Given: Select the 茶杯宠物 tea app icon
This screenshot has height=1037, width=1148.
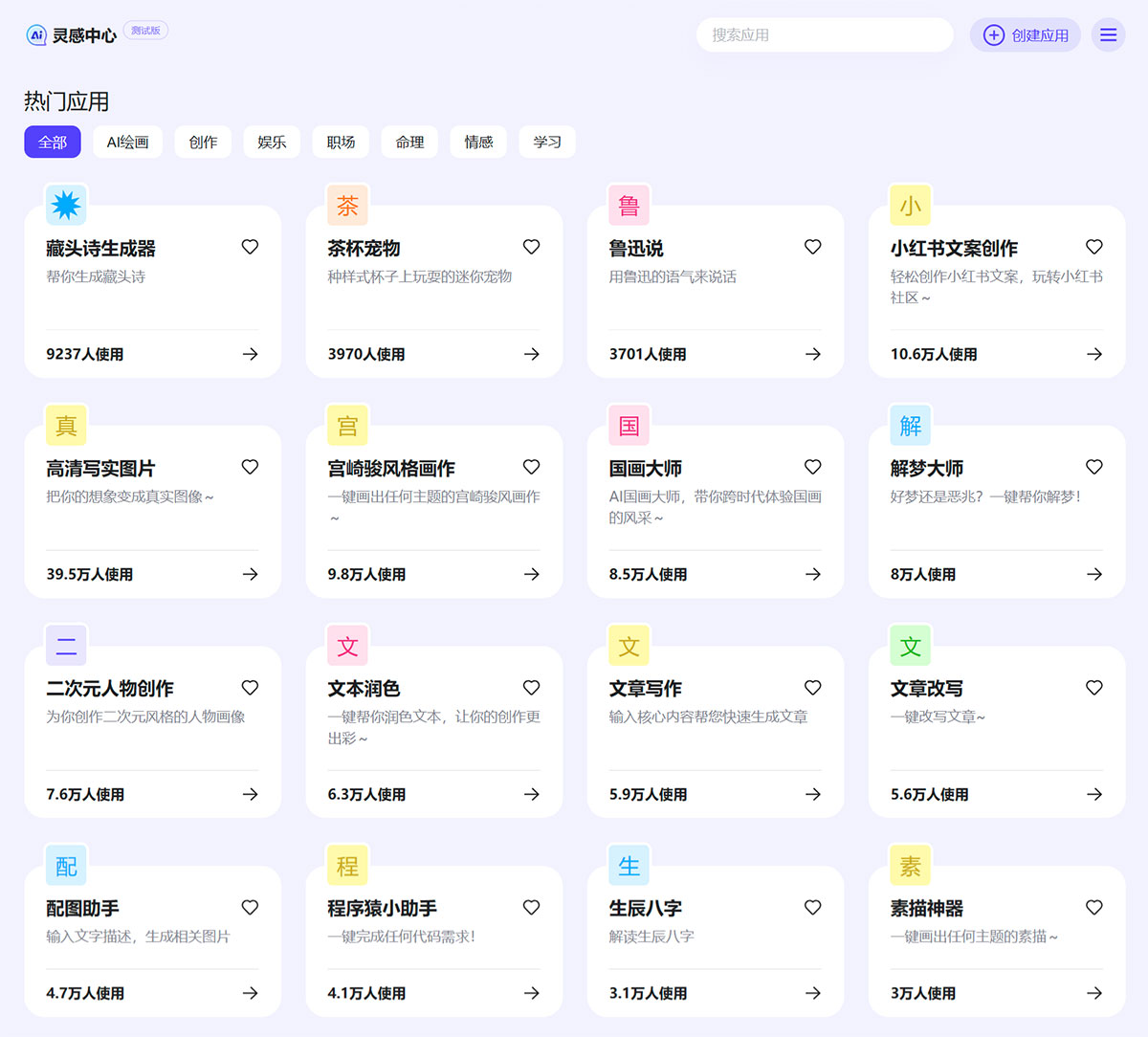Looking at the screenshot, I should point(346,204).
